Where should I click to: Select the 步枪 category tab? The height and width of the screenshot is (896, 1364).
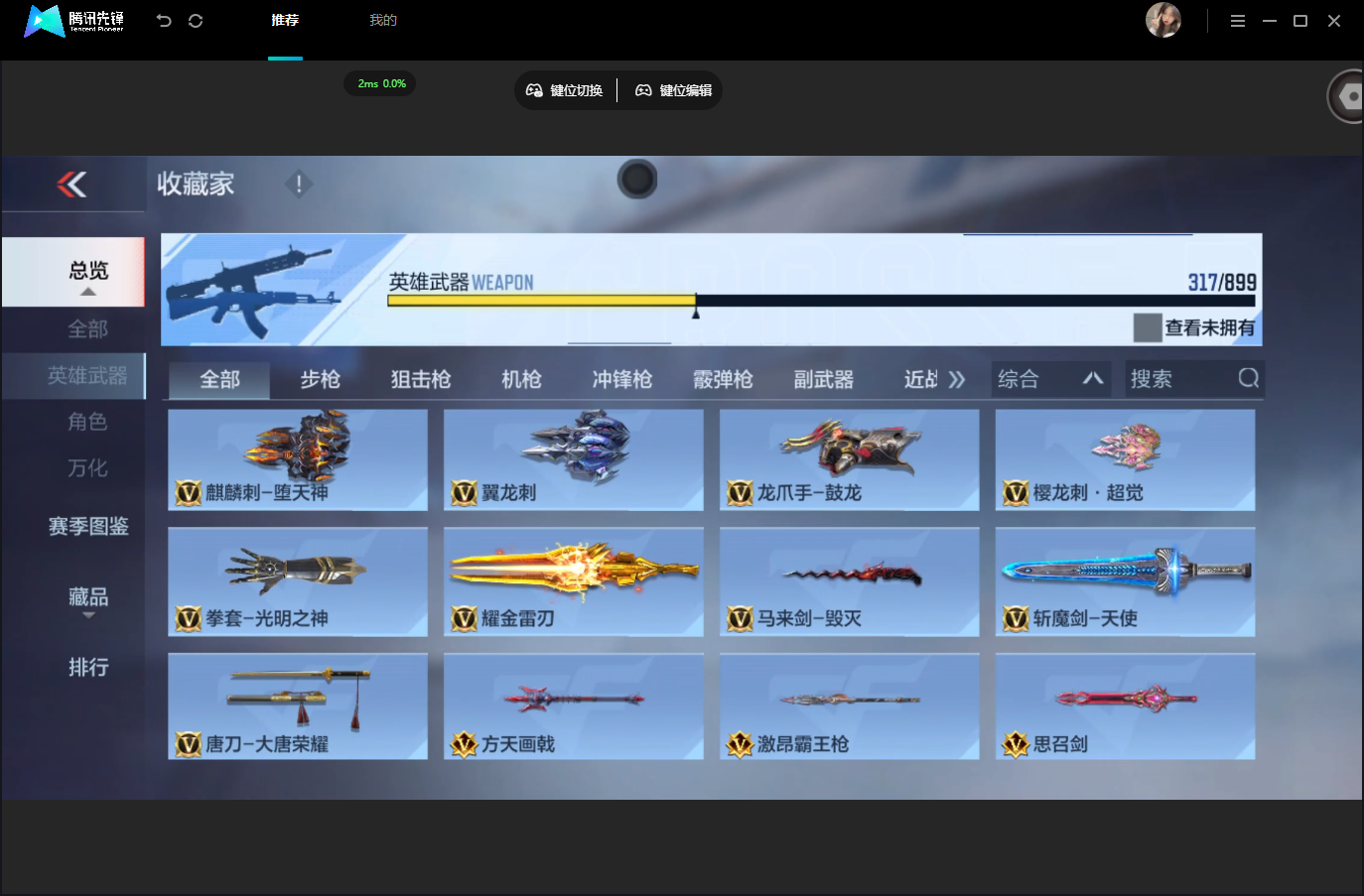321,379
